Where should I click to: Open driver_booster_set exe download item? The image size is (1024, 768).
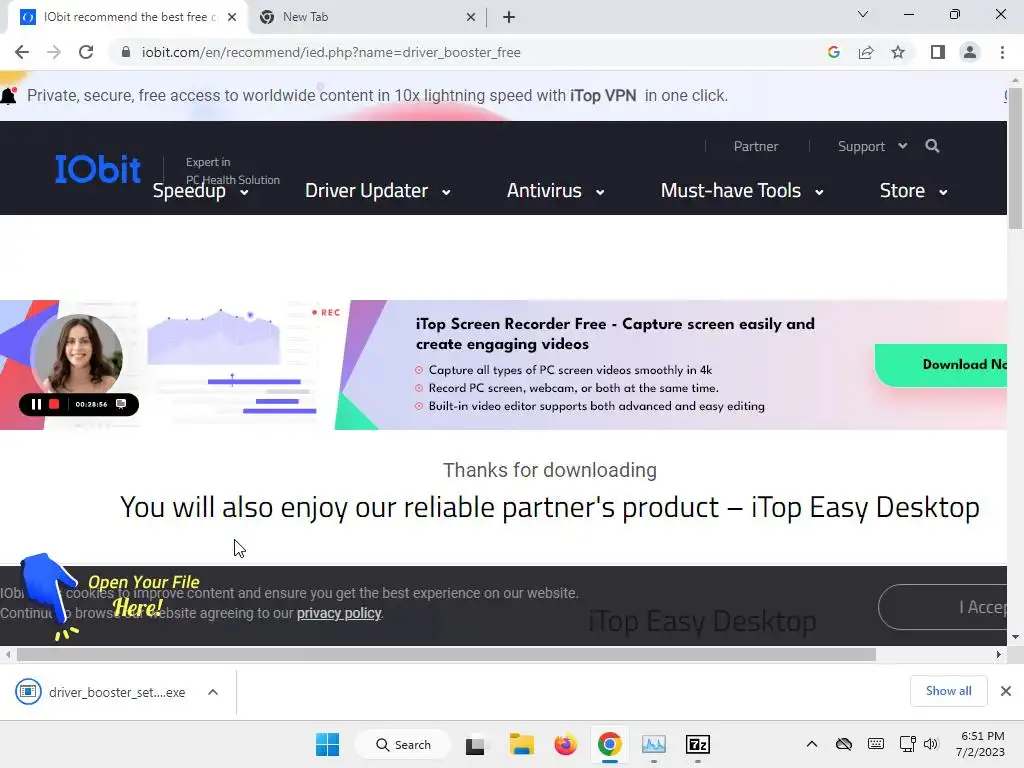pyautogui.click(x=101, y=692)
